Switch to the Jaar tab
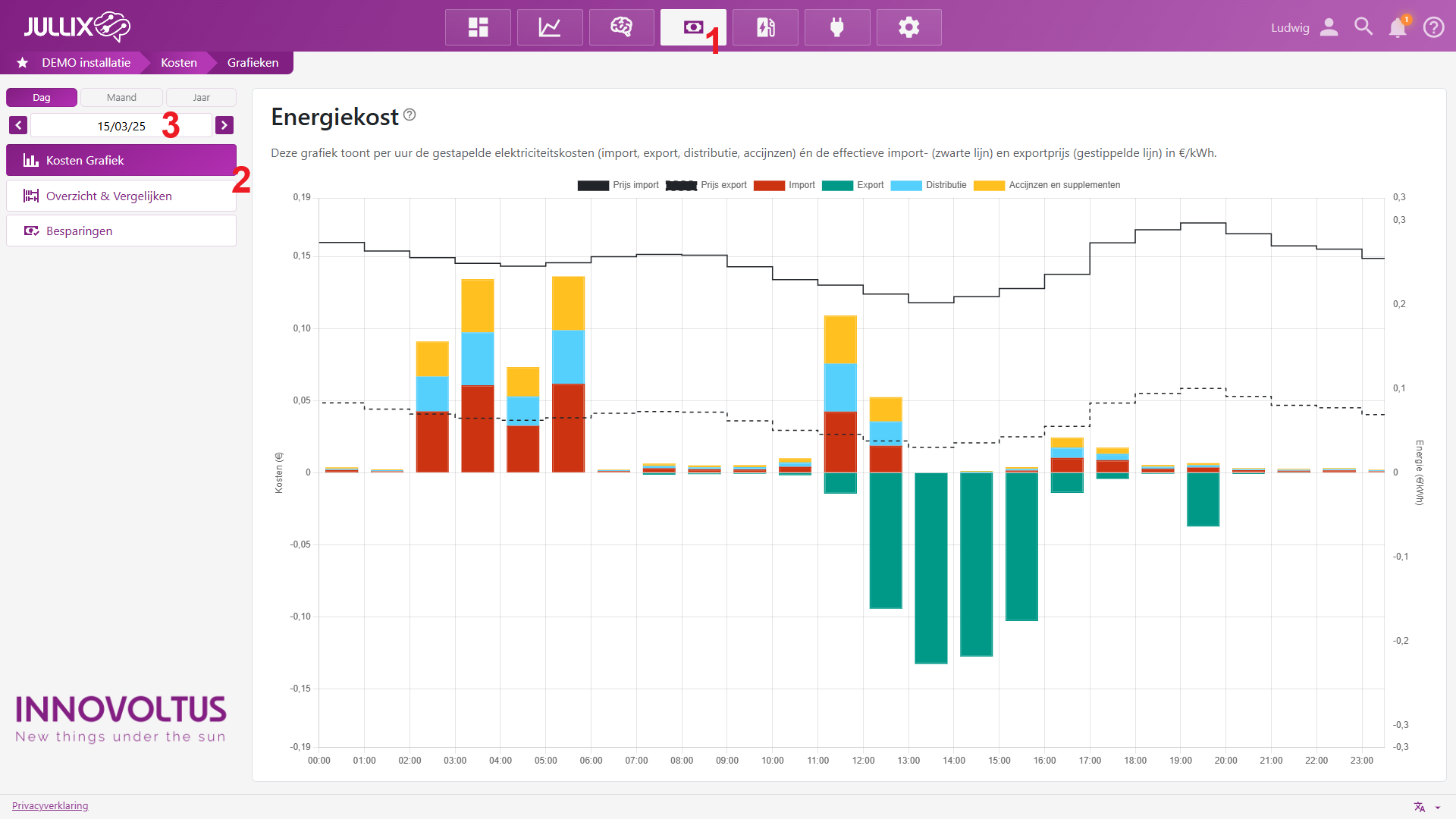 click(201, 97)
